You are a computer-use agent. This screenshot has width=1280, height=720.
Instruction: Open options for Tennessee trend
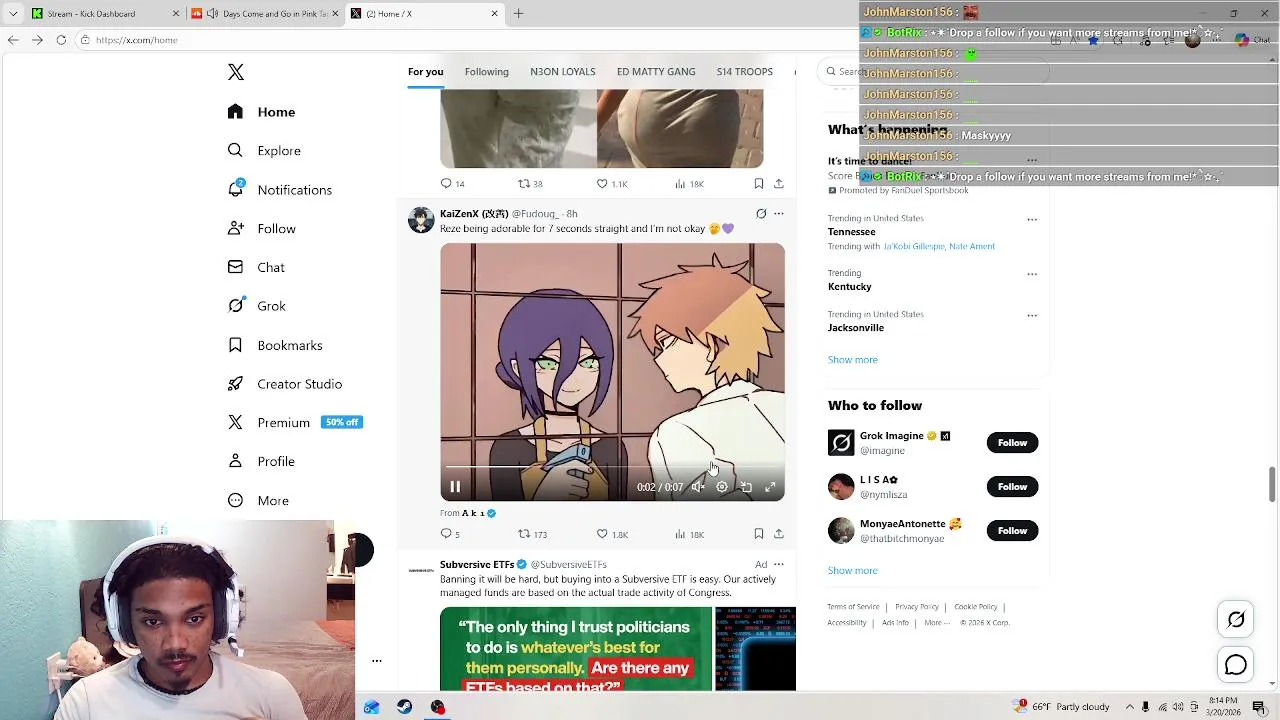(1032, 220)
